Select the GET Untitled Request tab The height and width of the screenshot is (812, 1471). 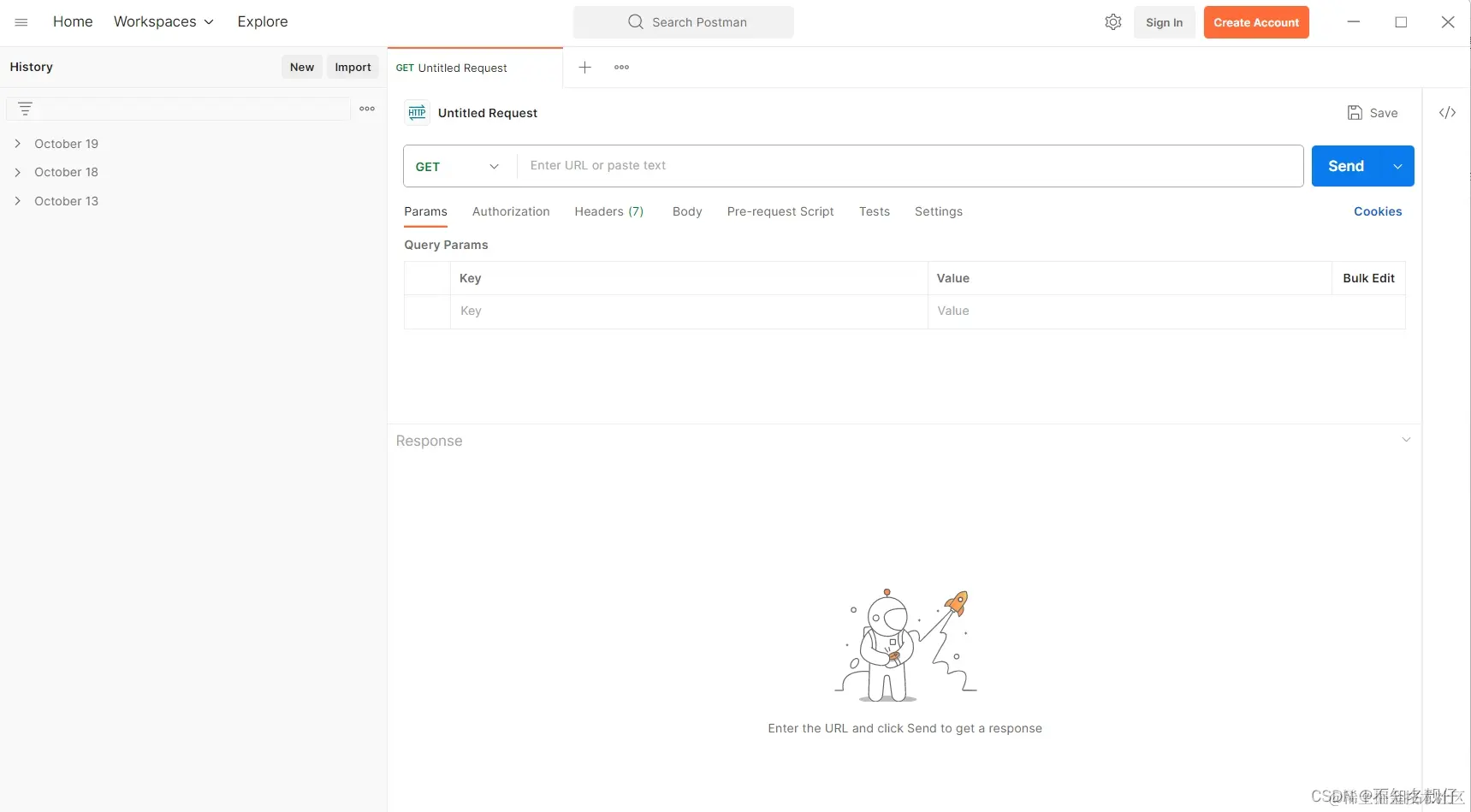(x=475, y=68)
